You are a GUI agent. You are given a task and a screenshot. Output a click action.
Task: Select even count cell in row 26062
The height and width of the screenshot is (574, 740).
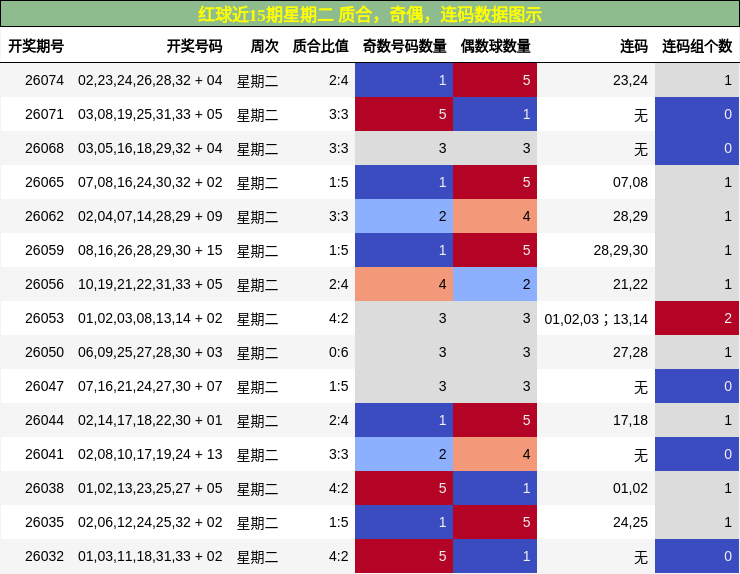coord(495,216)
